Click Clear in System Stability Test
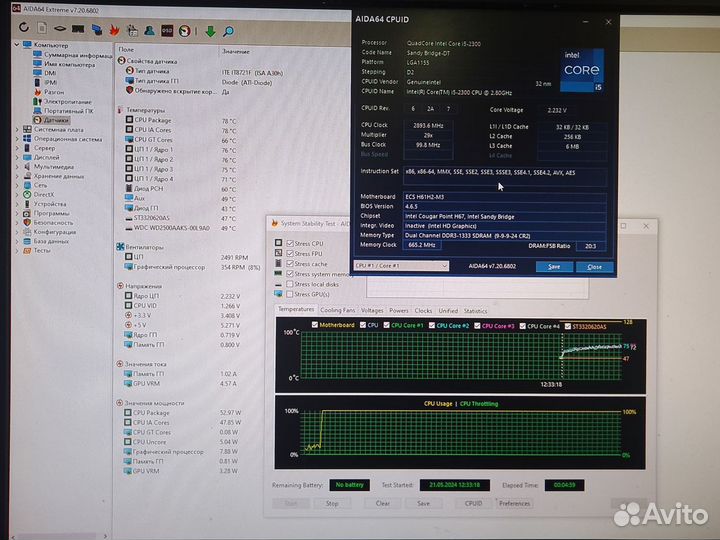Image resolution: width=720 pixels, height=540 pixels. [383, 504]
